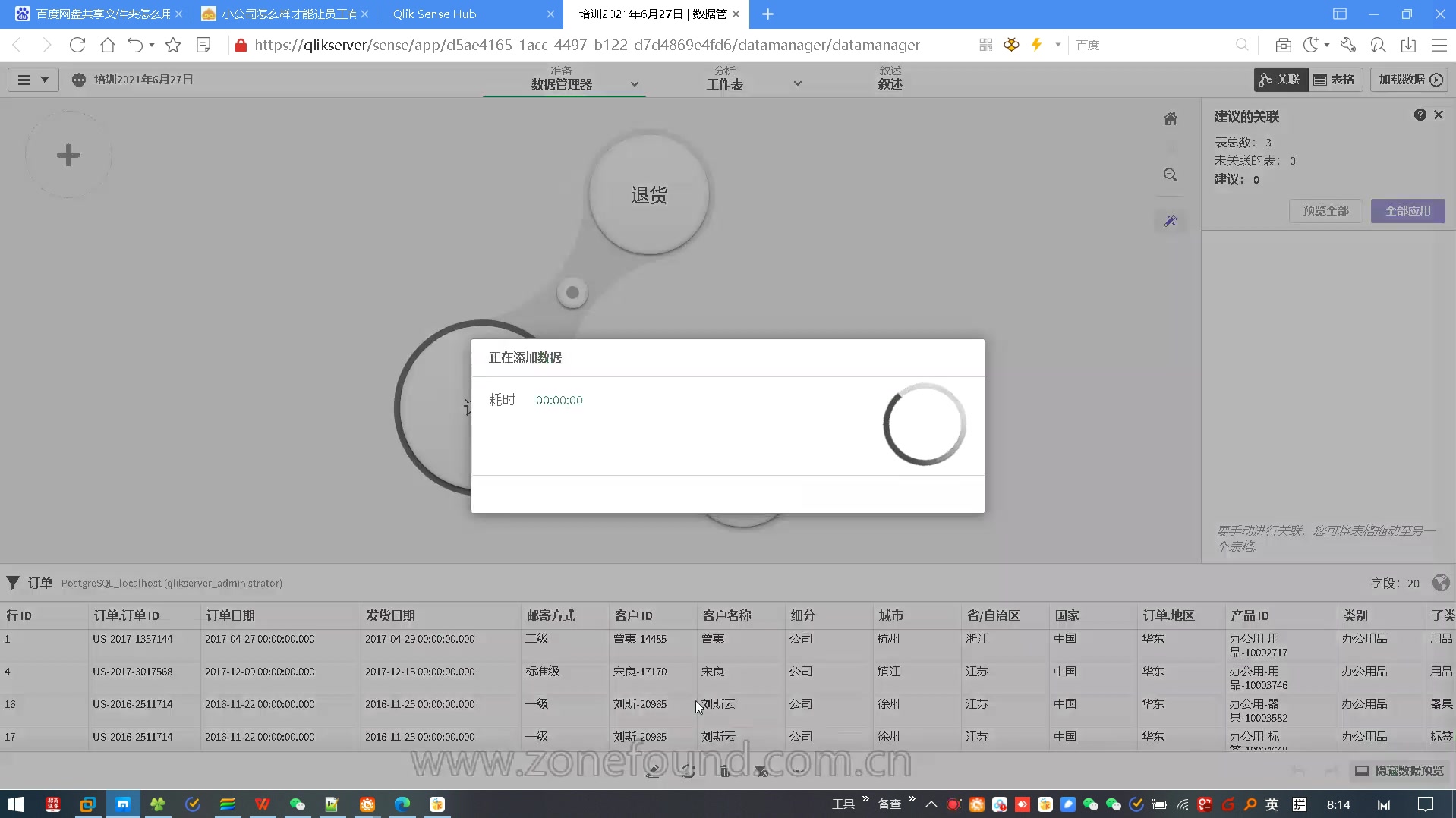1456x818 pixels.
Task: Go to the 叙述 storytelling tab
Action: coord(890,79)
